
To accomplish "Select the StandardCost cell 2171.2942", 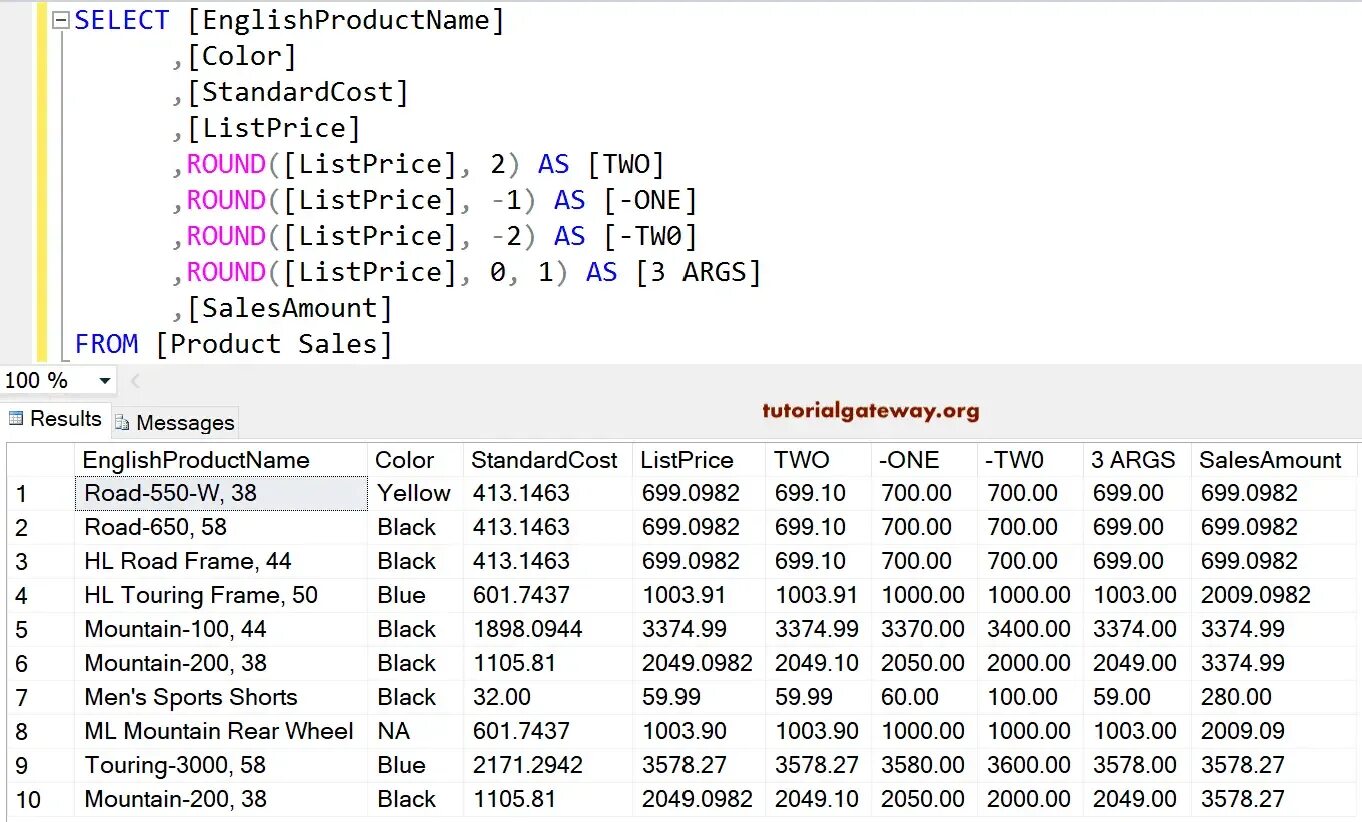I will pos(548,766).
